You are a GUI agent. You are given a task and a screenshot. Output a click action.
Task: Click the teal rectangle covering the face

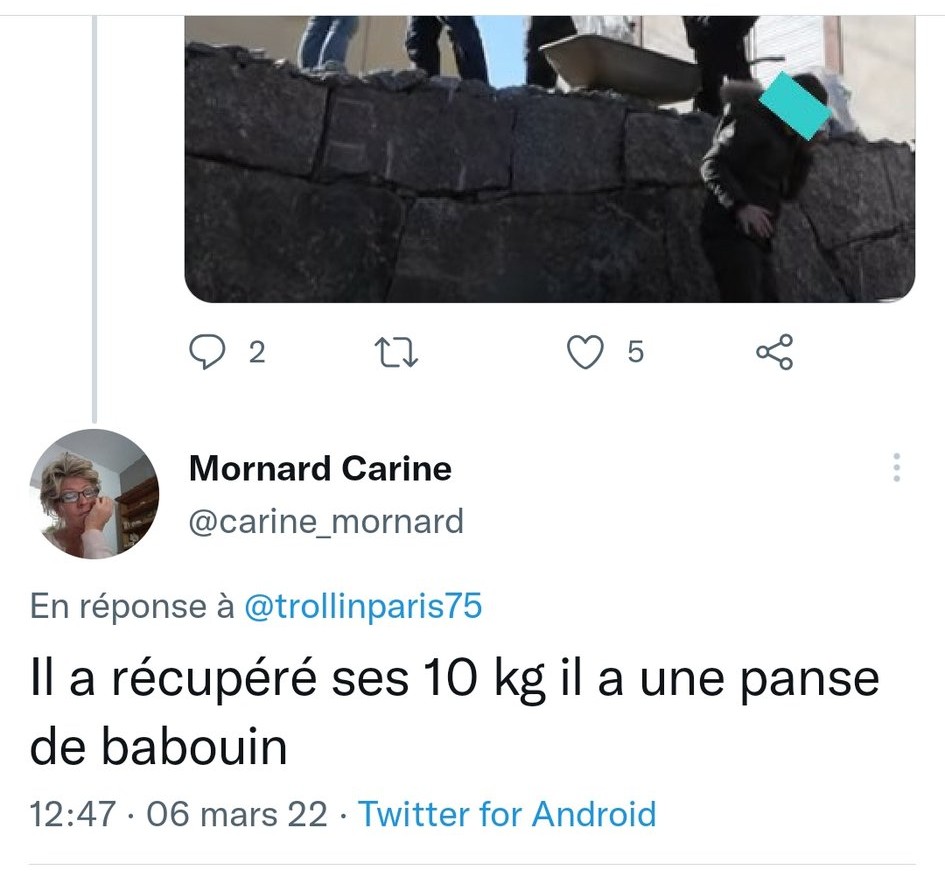[794, 105]
